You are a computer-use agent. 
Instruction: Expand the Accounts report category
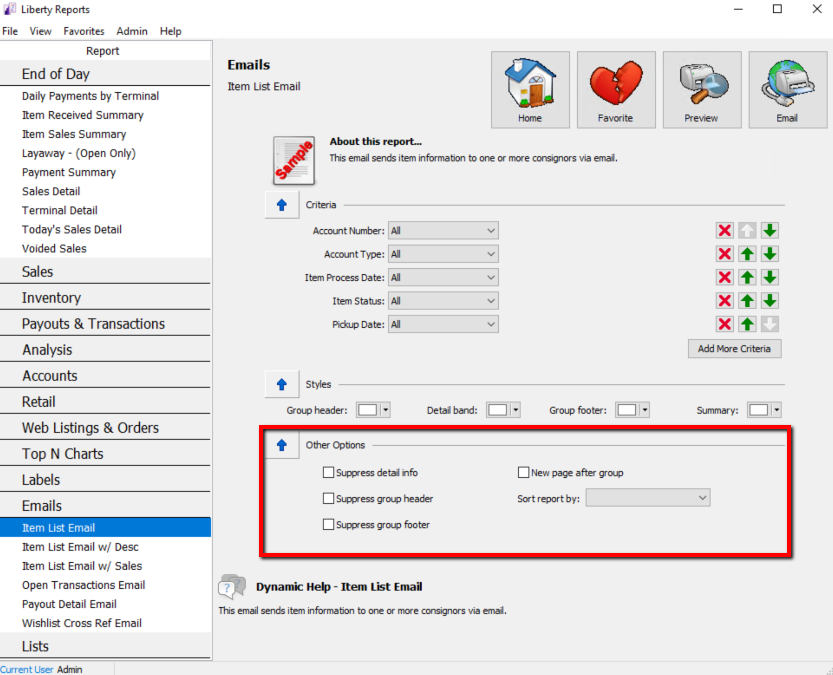point(105,376)
